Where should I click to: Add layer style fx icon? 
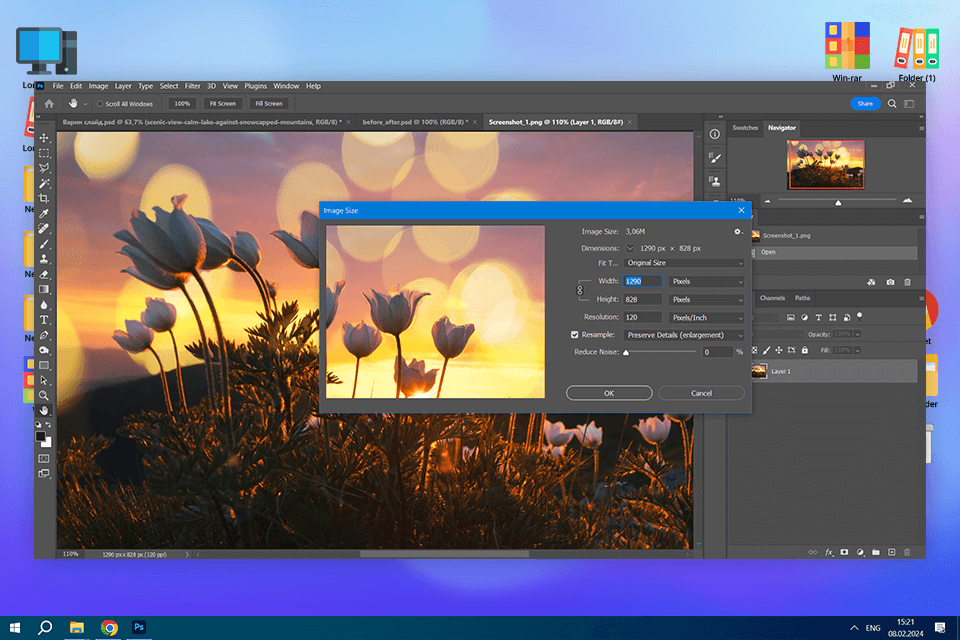[x=829, y=552]
